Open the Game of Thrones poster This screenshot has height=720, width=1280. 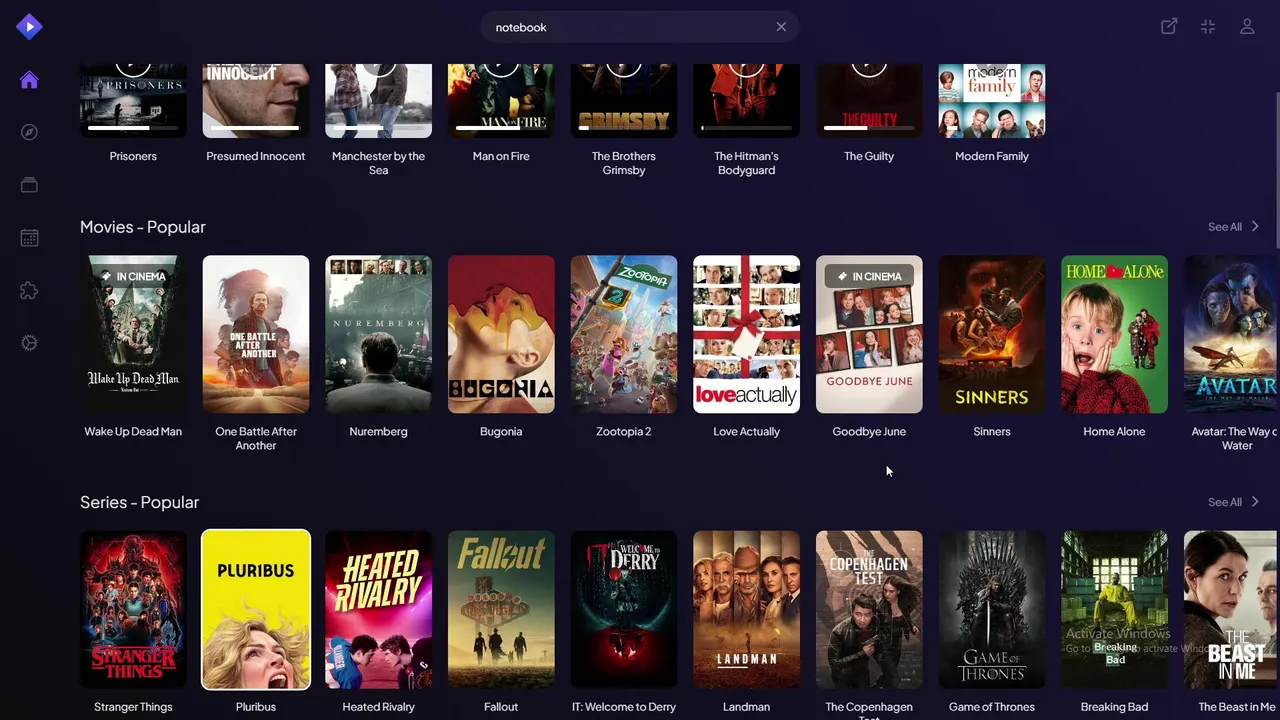point(992,610)
